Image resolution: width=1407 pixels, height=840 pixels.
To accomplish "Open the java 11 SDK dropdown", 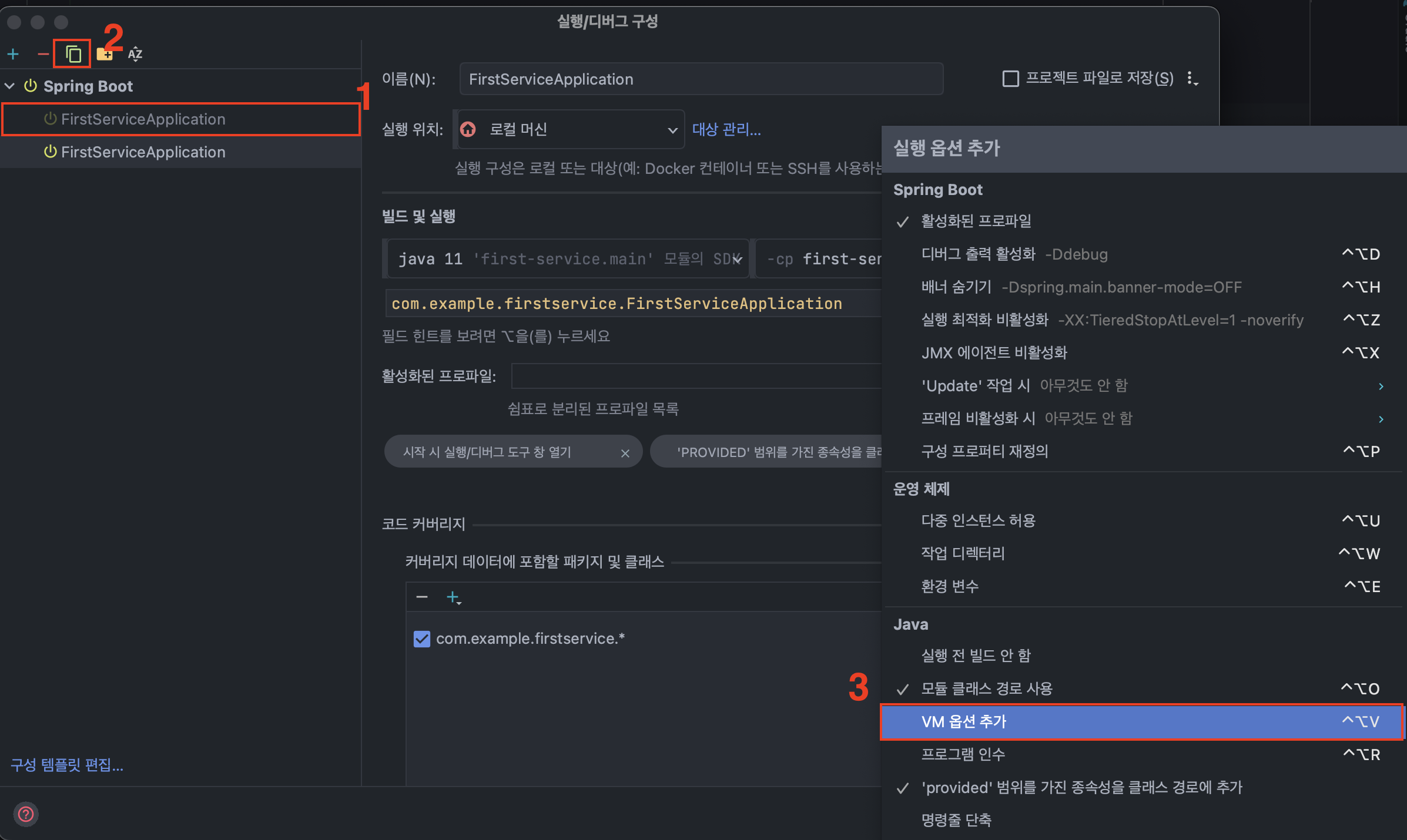I will tap(568, 259).
